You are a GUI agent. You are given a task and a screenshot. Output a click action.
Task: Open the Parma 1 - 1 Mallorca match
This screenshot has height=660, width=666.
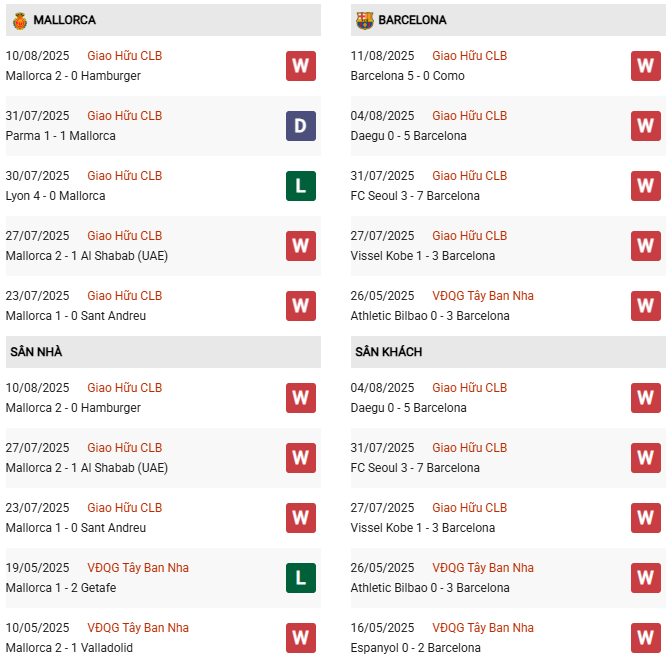(x=60, y=136)
